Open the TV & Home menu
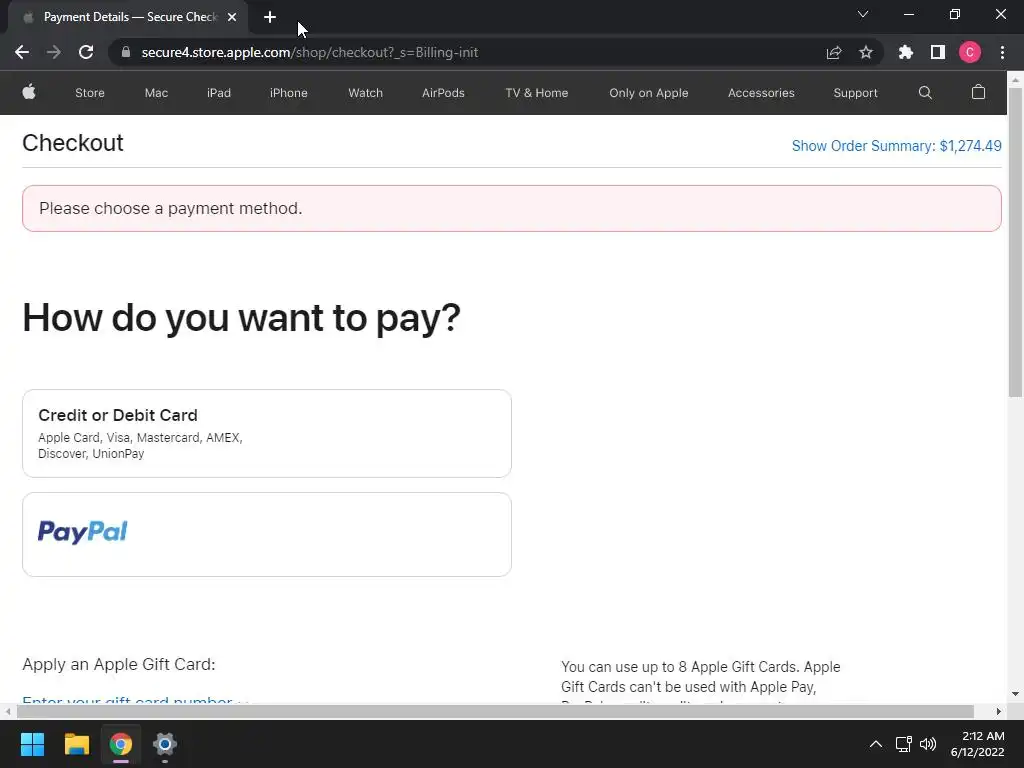 pyautogui.click(x=536, y=93)
